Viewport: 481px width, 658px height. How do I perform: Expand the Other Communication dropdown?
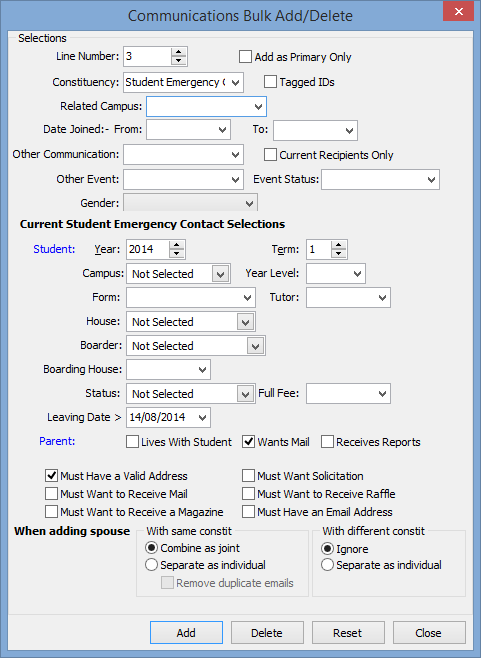[x=235, y=155]
